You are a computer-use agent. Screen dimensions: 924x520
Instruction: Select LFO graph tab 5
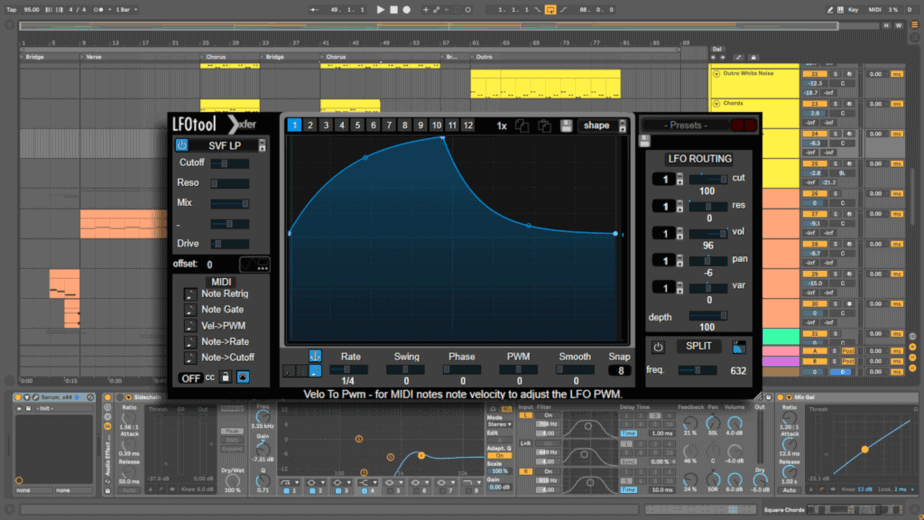point(357,125)
